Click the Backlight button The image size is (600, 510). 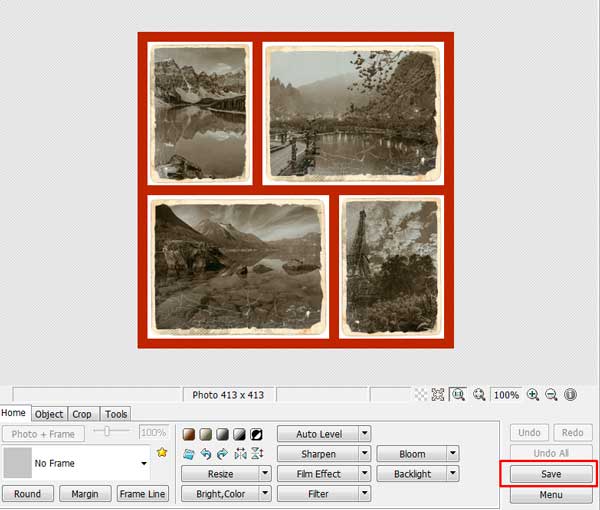tap(412, 474)
